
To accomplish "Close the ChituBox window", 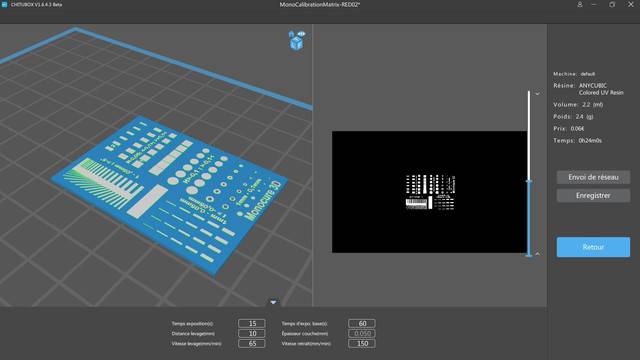I will tap(631, 4).
